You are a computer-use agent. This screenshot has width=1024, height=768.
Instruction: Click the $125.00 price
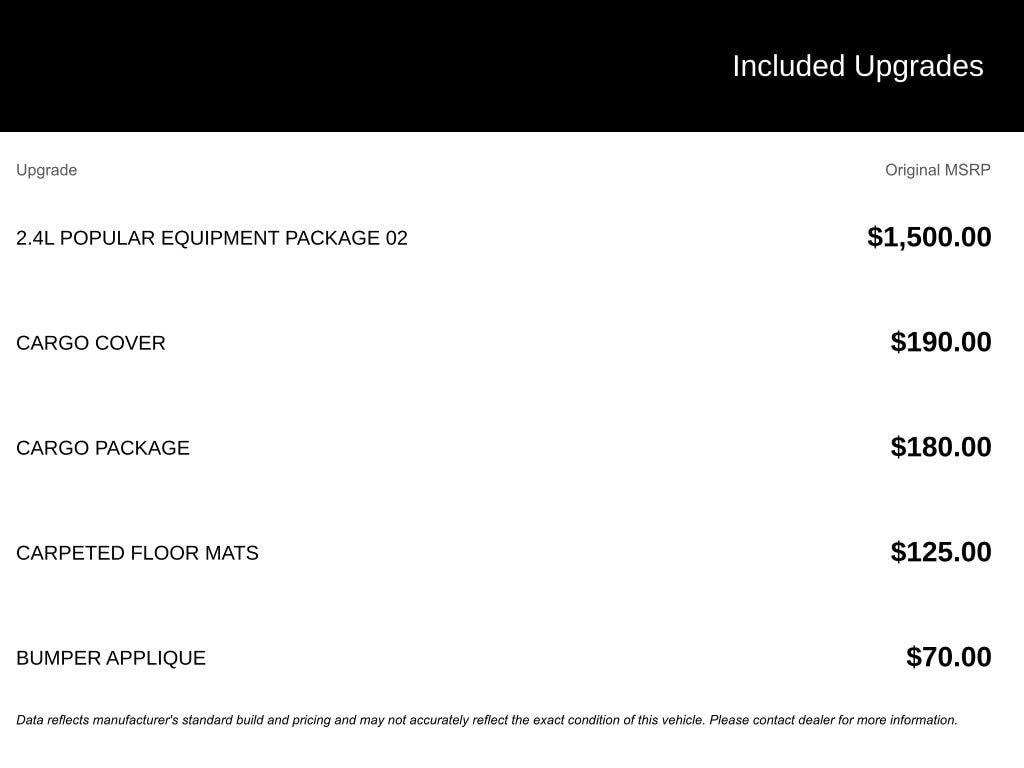941,552
